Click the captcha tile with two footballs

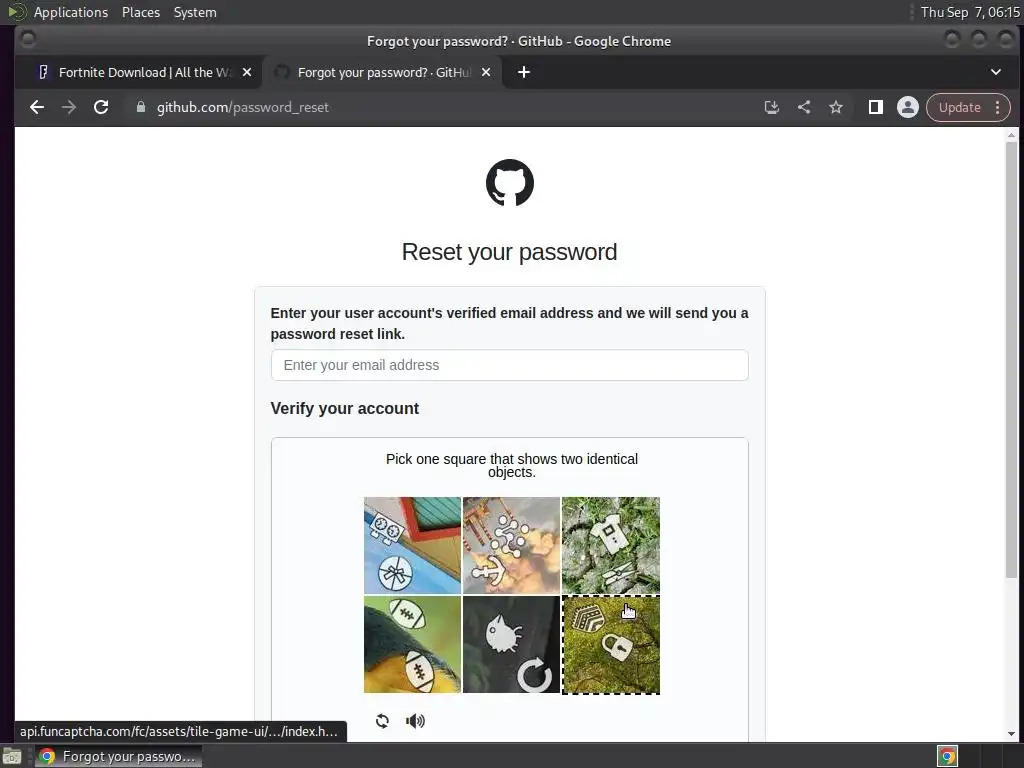click(x=412, y=644)
